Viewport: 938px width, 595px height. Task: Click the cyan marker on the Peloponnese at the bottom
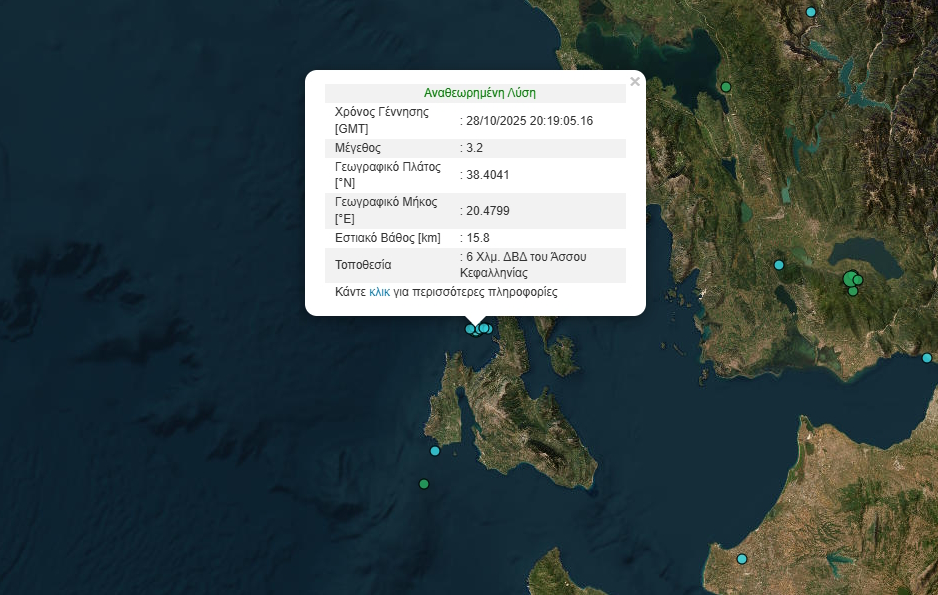click(x=742, y=559)
